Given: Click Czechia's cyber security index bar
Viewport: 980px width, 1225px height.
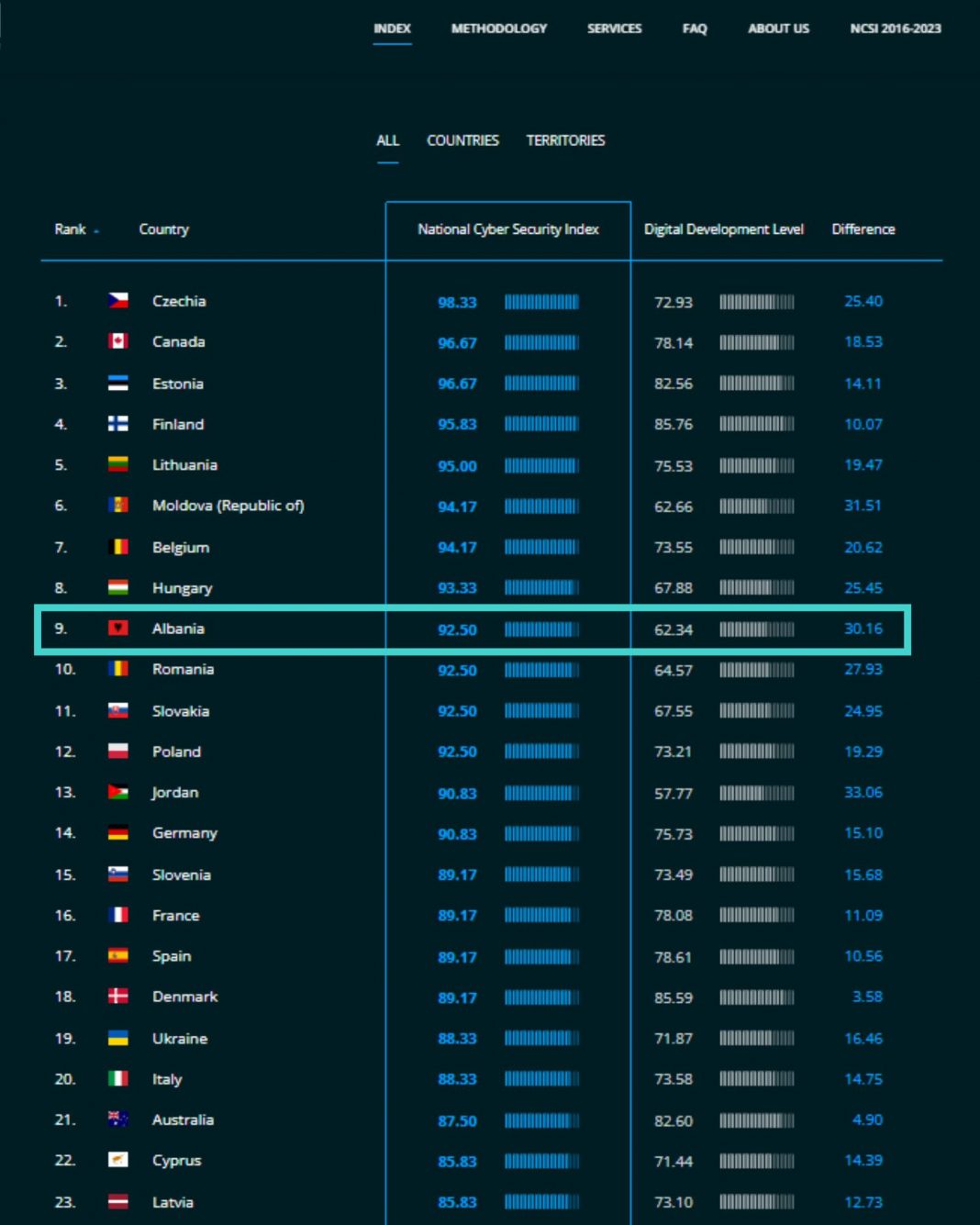Looking at the screenshot, I should coord(541,302).
